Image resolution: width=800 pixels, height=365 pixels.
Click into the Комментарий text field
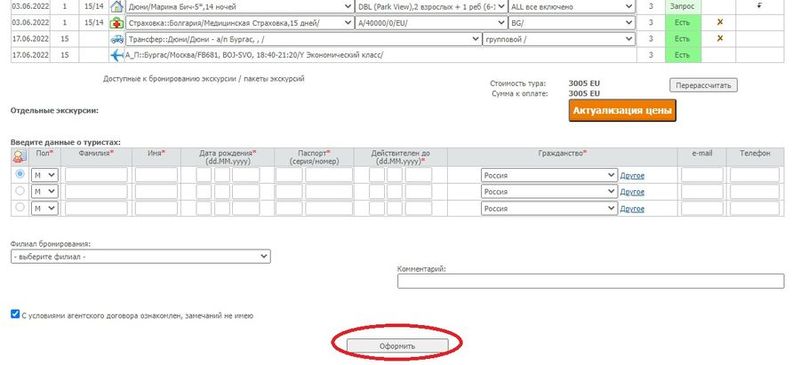590,281
